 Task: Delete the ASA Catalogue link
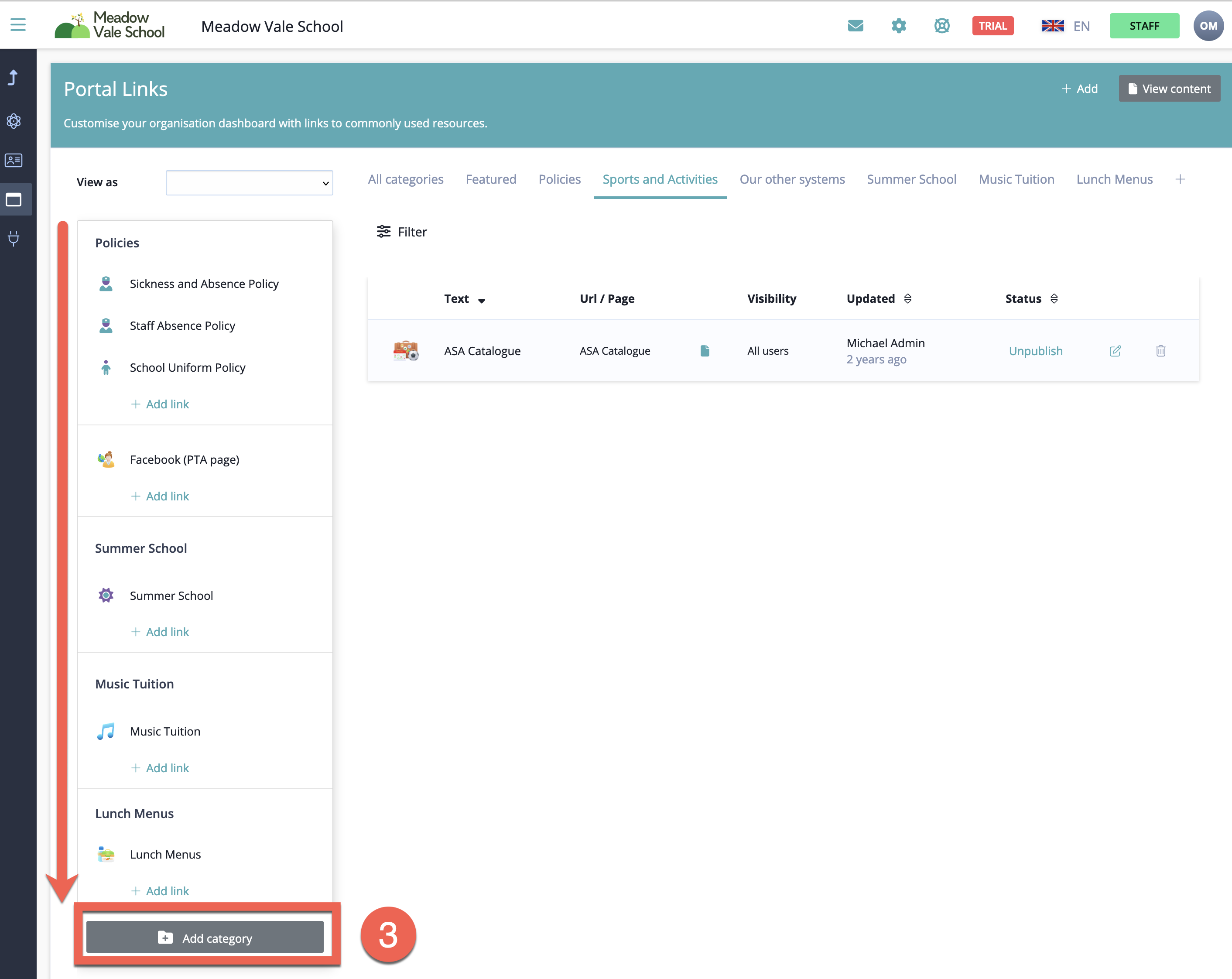click(x=1160, y=351)
